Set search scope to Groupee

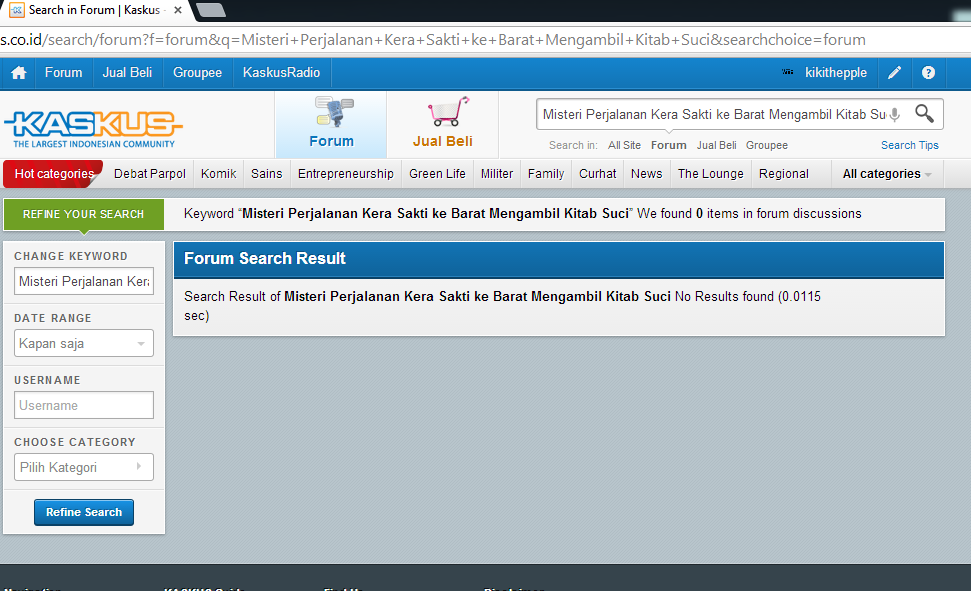(767, 145)
